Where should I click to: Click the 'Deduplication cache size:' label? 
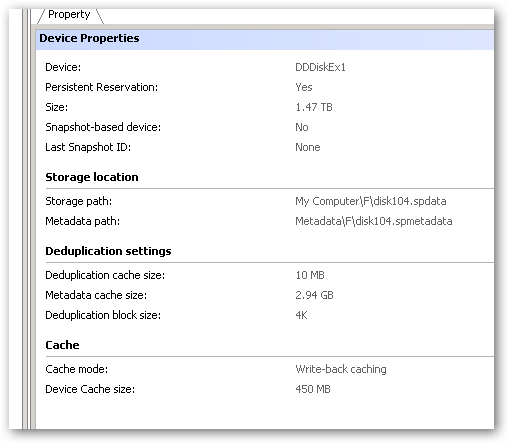click(x=105, y=275)
